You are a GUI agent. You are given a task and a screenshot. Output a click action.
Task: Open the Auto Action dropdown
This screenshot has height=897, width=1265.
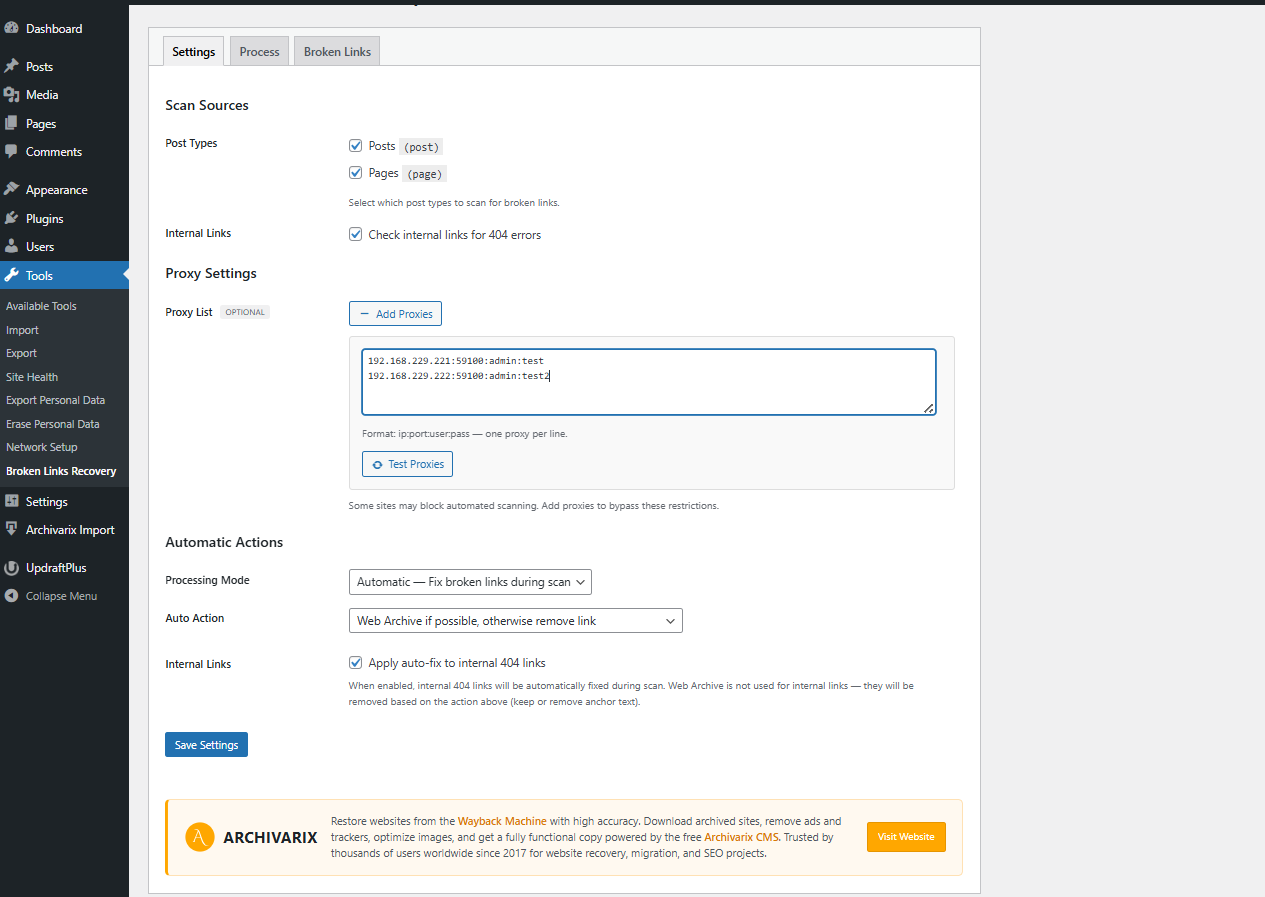(x=515, y=620)
